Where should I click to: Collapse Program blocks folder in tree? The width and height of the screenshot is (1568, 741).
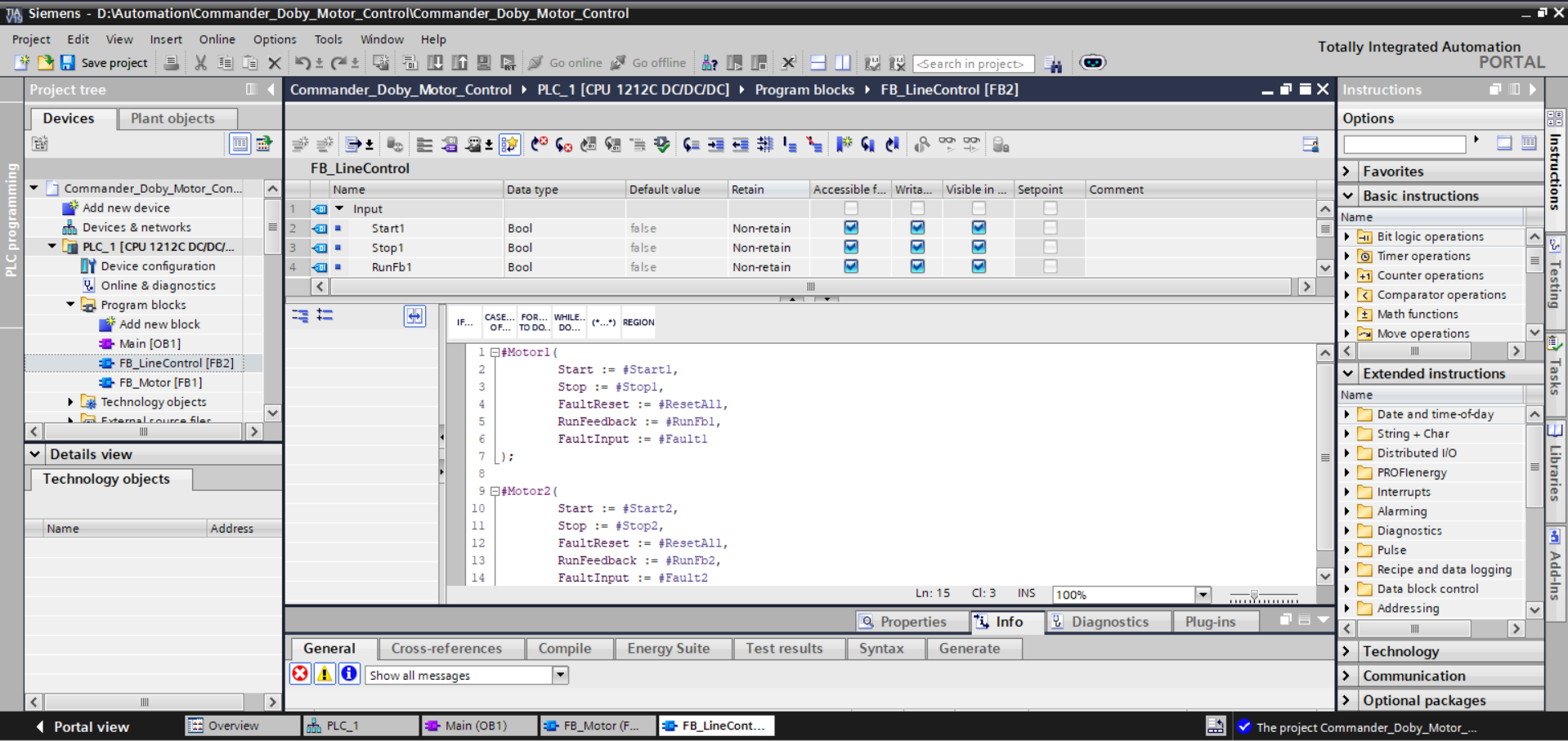70,304
